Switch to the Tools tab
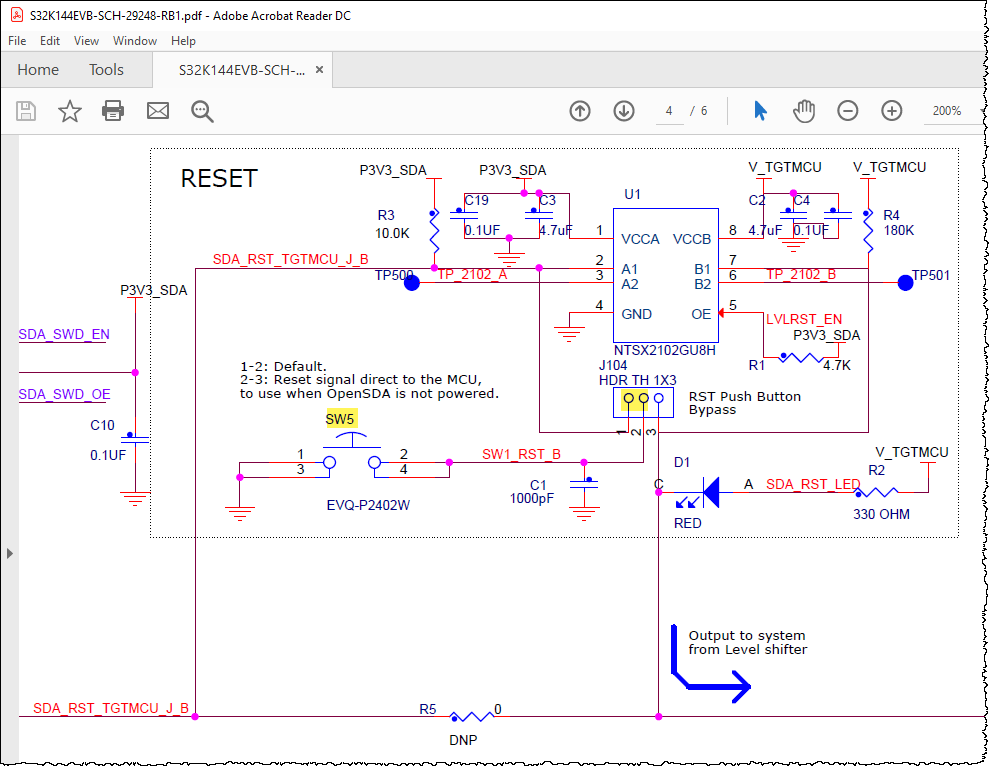The image size is (990, 767). coord(106,70)
